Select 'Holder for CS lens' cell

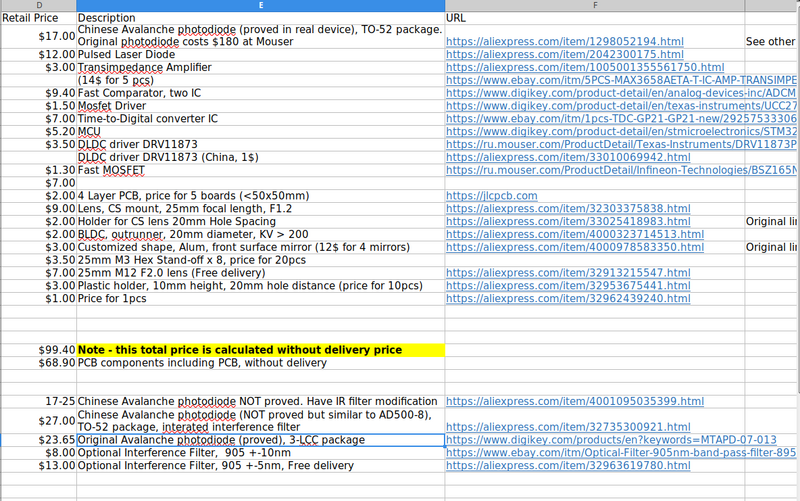[261, 221]
